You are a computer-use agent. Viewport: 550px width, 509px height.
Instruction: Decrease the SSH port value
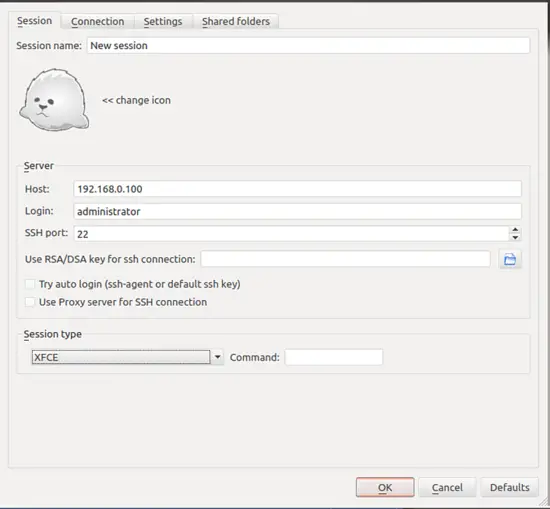click(515, 237)
